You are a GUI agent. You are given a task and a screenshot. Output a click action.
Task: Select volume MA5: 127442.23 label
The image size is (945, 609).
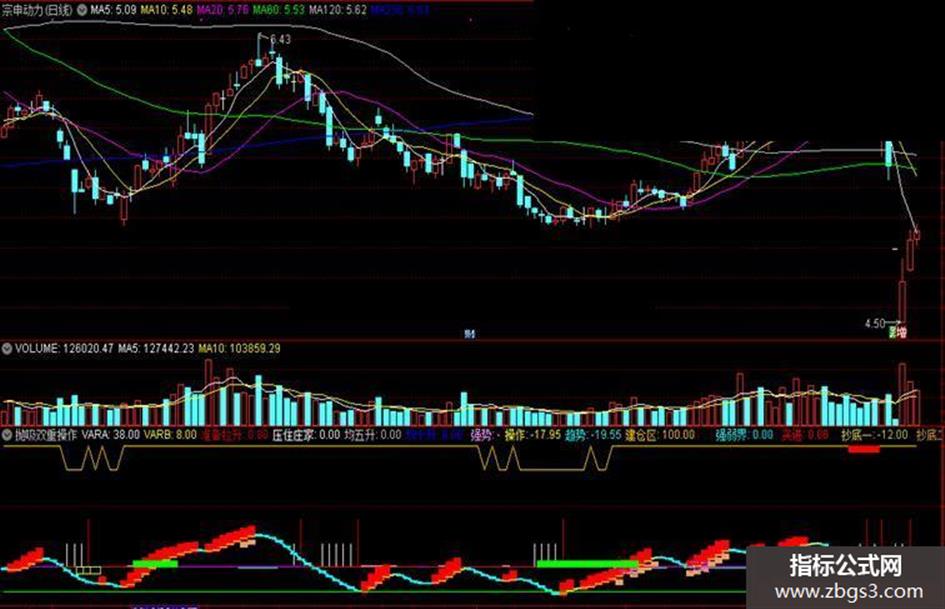pos(156,349)
